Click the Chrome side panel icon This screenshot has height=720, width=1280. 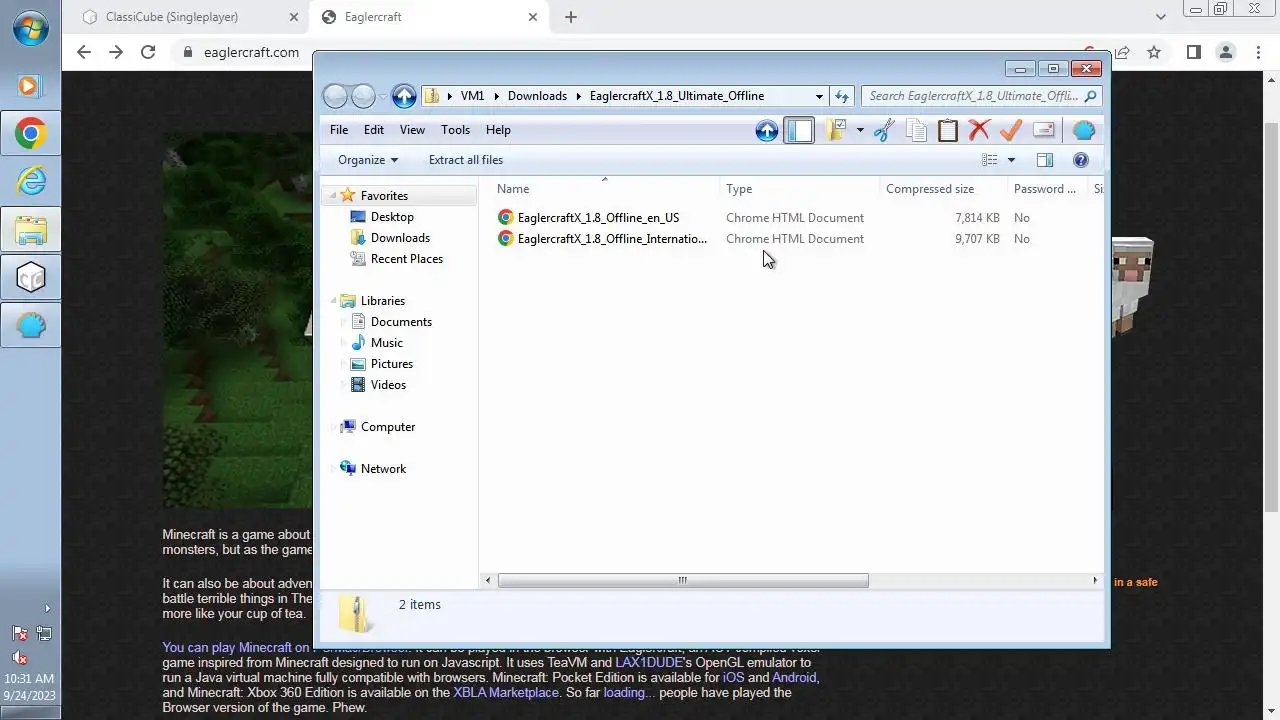click(1193, 52)
